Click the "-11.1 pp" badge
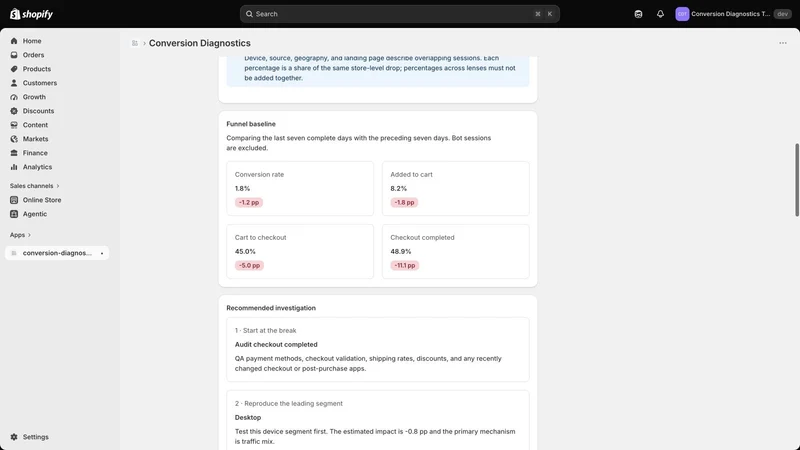Screen dimensions: 800x450 click(x=405, y=265)
